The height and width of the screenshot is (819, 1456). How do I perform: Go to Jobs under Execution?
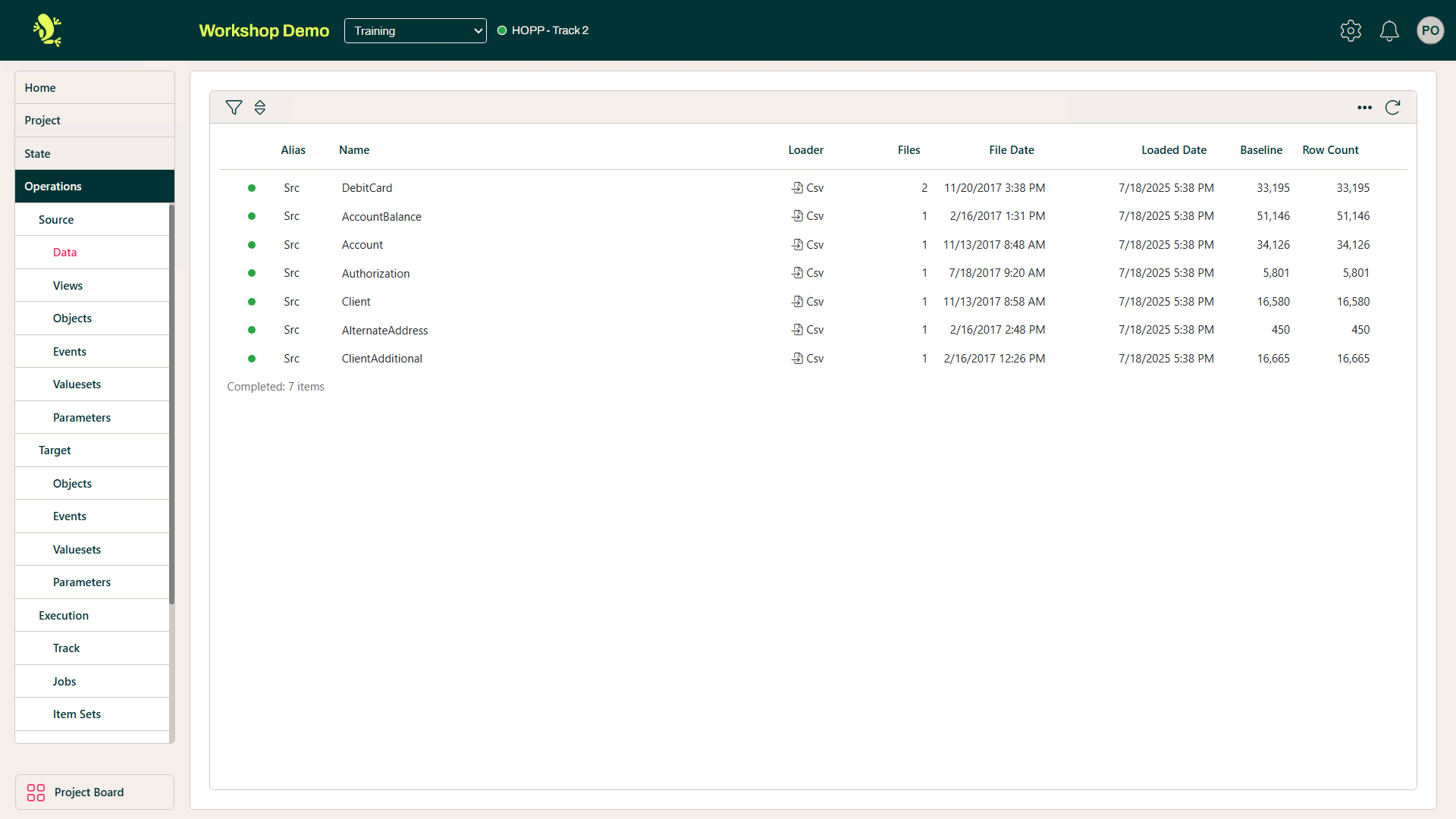64,682
